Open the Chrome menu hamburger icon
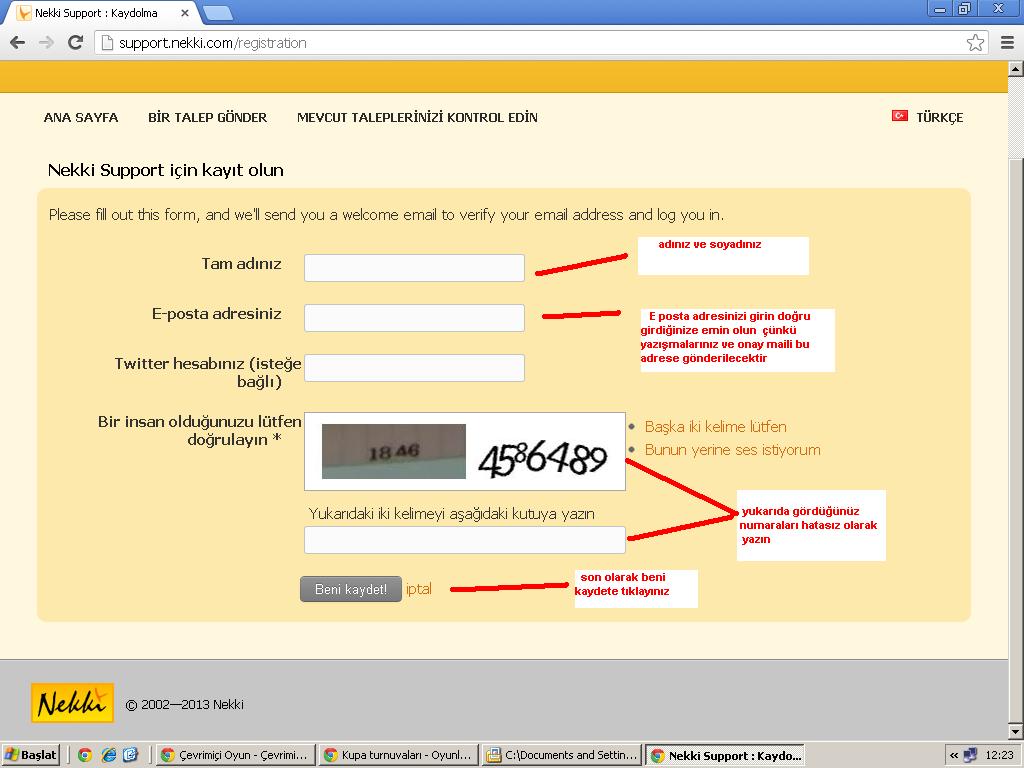The height and width of the screenshot is (768, 1024). 1006,43
